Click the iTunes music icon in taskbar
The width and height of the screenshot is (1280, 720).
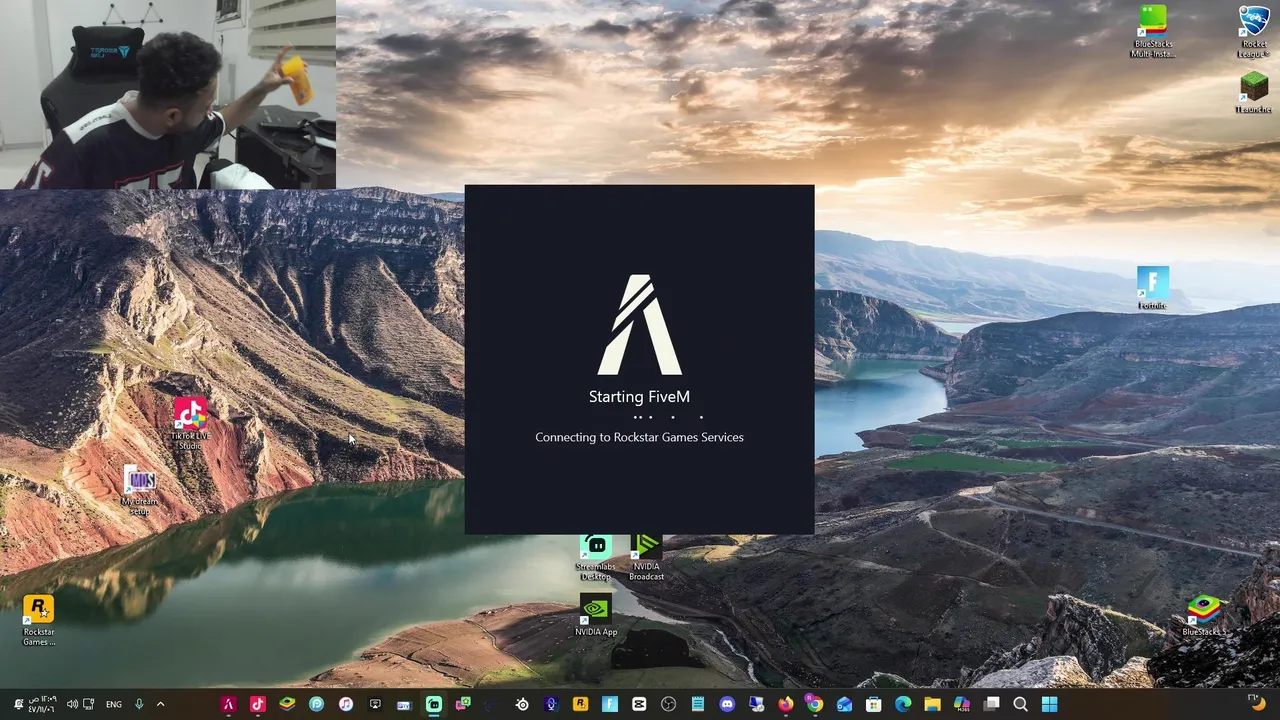coord(345,704)
